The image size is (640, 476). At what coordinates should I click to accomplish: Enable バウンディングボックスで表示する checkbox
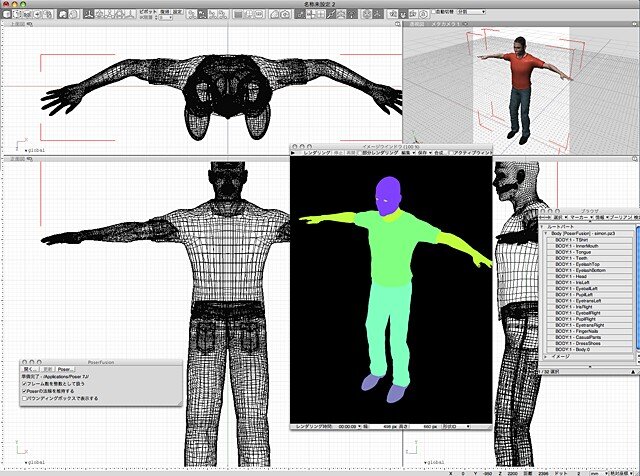pos(24,398)
